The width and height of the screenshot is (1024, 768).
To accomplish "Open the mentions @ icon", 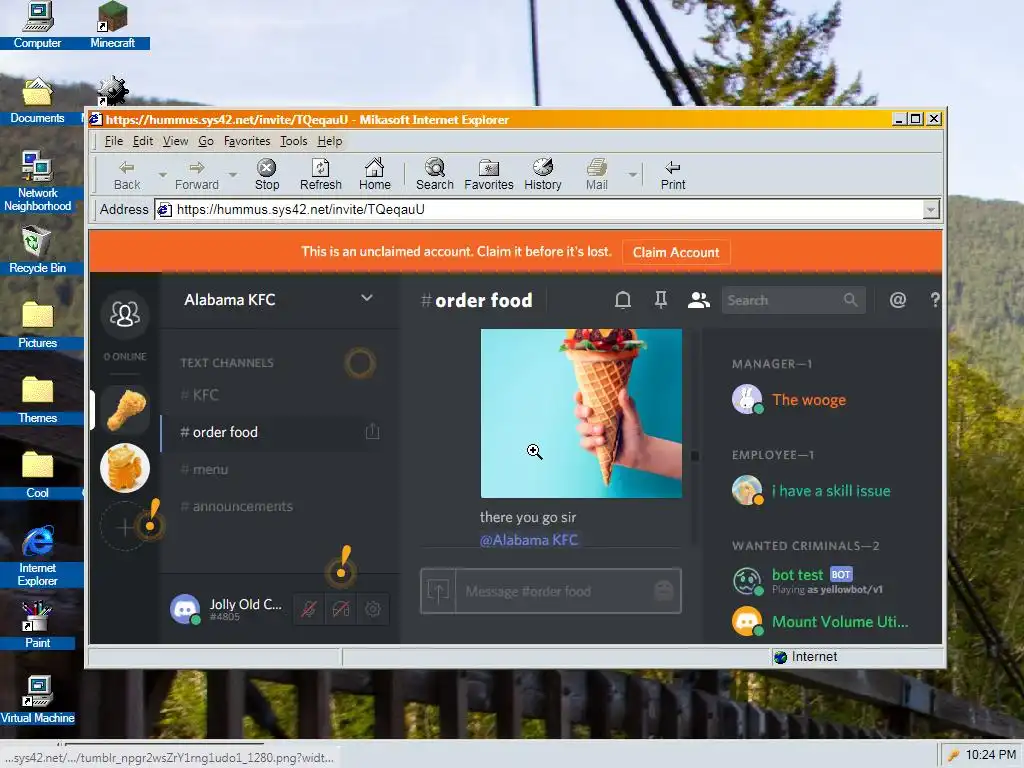I will [898, 300].
